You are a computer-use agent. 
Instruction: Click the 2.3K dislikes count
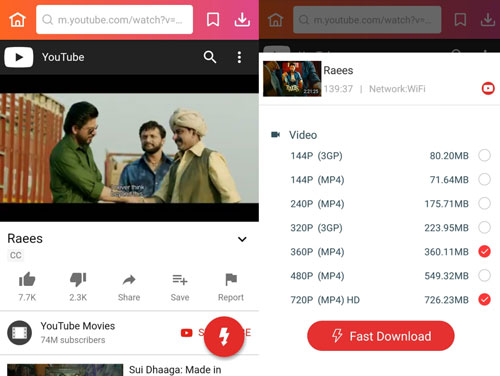78,297
